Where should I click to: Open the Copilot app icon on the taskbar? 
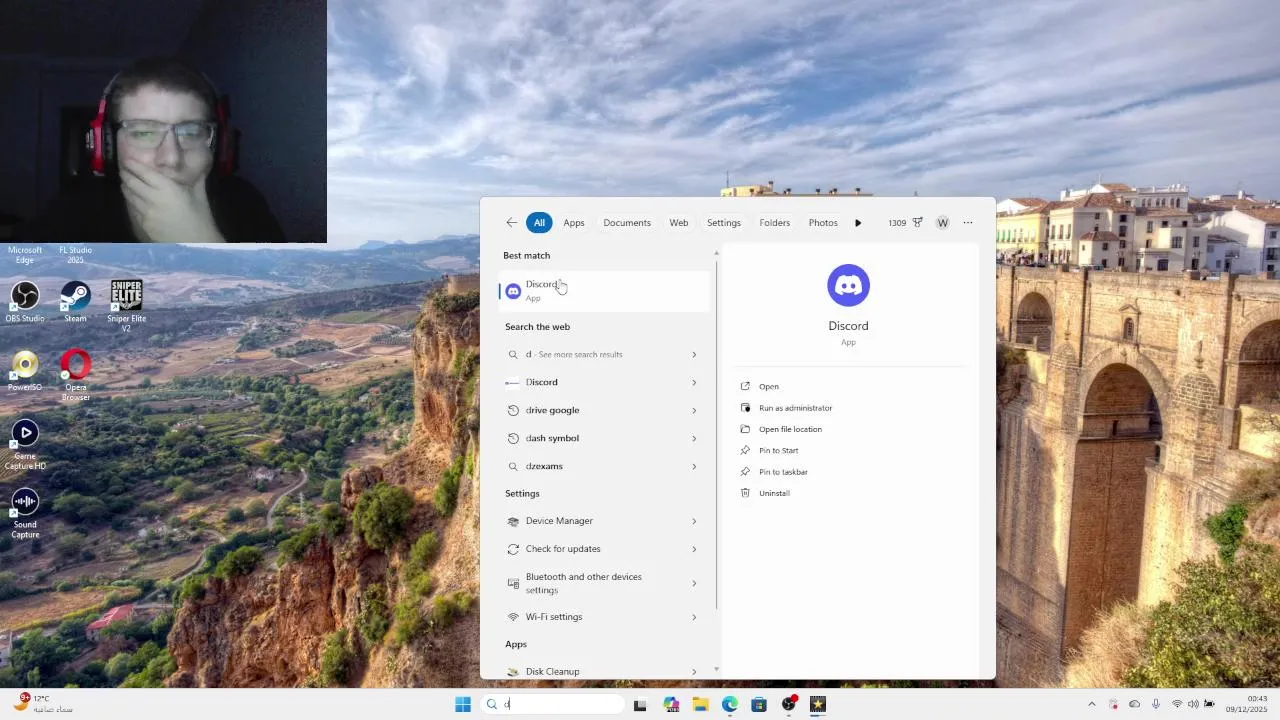coord(670,704)
